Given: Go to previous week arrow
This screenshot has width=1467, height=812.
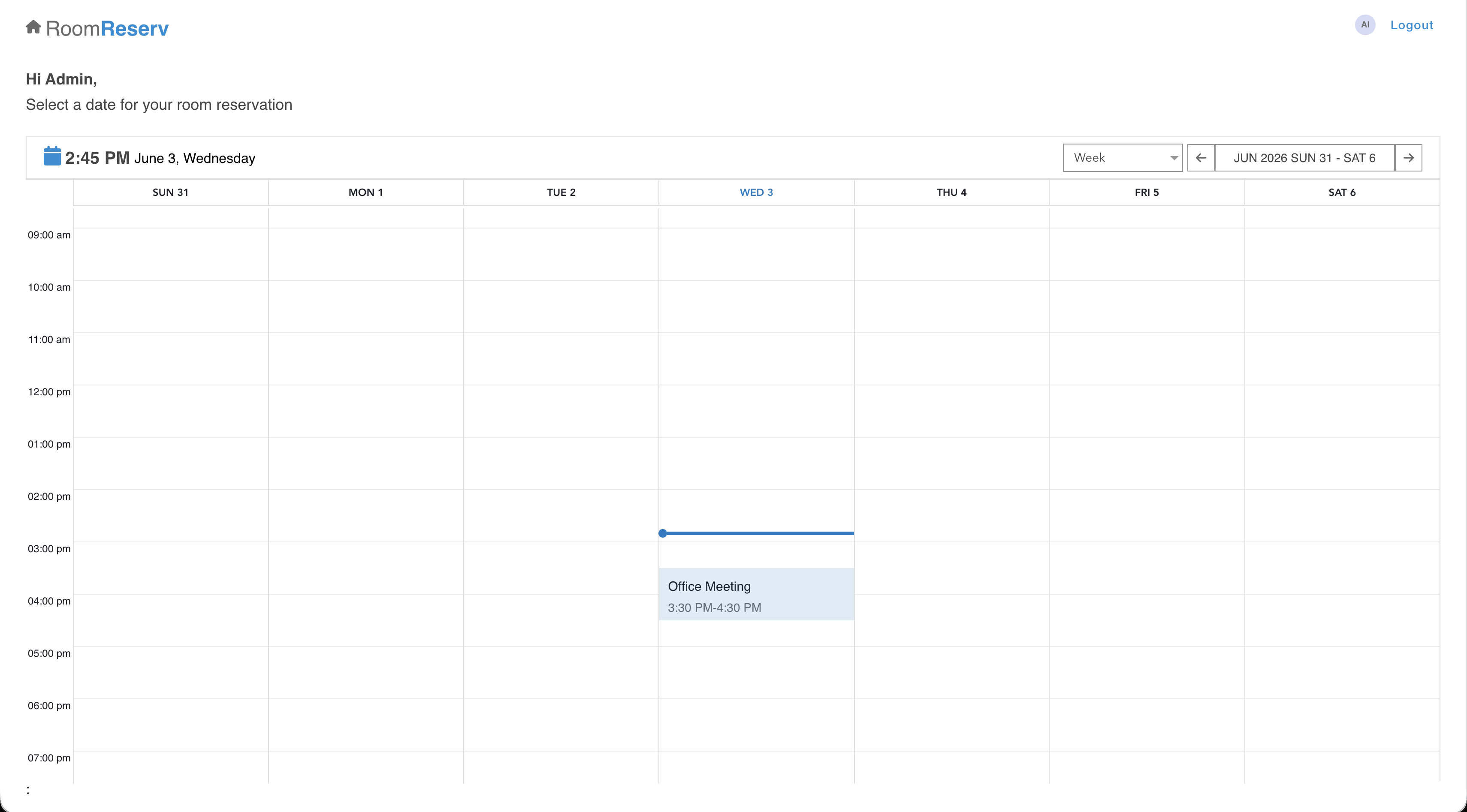Looking at the screenshot, I should pos(1201,158).
